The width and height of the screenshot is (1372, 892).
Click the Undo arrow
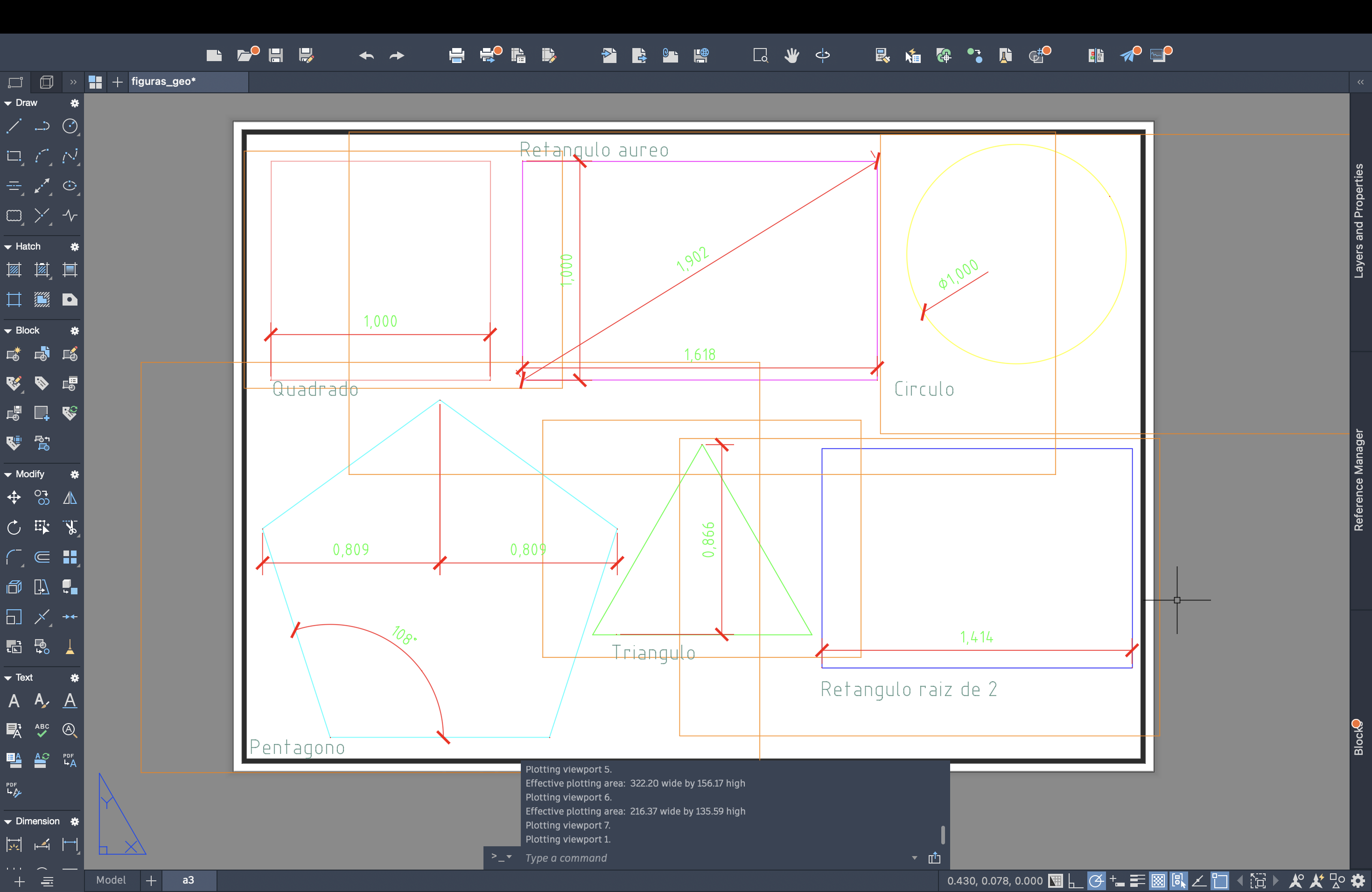pyautogui.click(x=366, y=56)
